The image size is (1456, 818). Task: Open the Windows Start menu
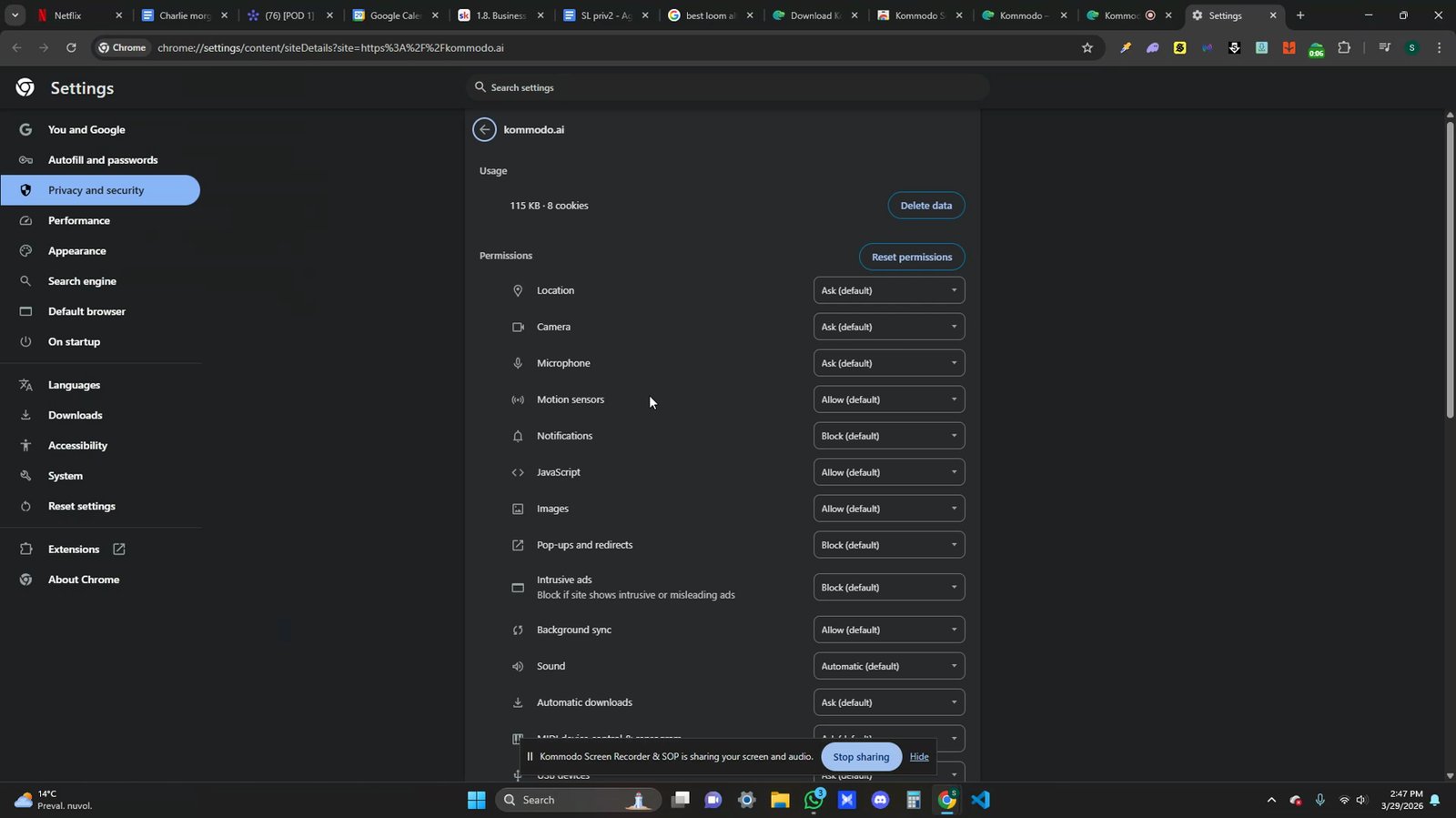point(476,800)
